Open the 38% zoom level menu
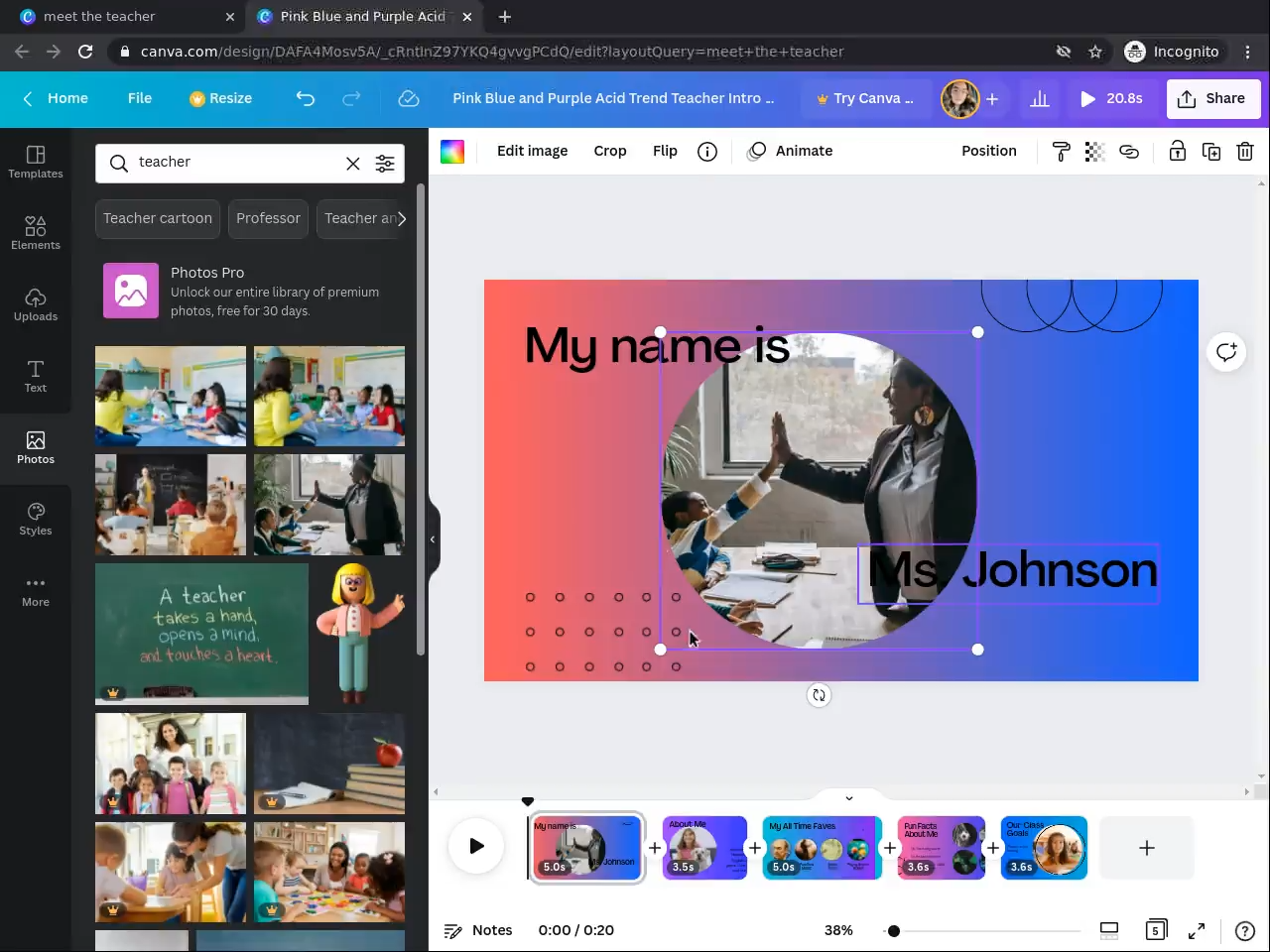The image size is (1270, 952). (x=838, y=930)
